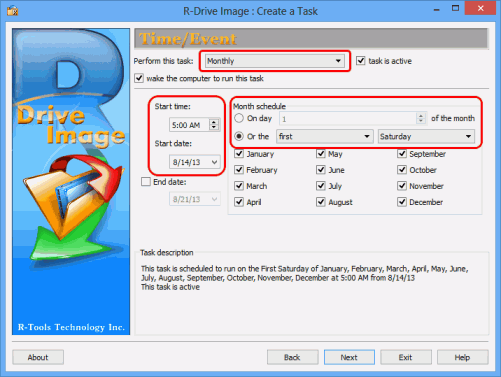
Task: Uncheck the February checkbox
Action: [239, 170]
